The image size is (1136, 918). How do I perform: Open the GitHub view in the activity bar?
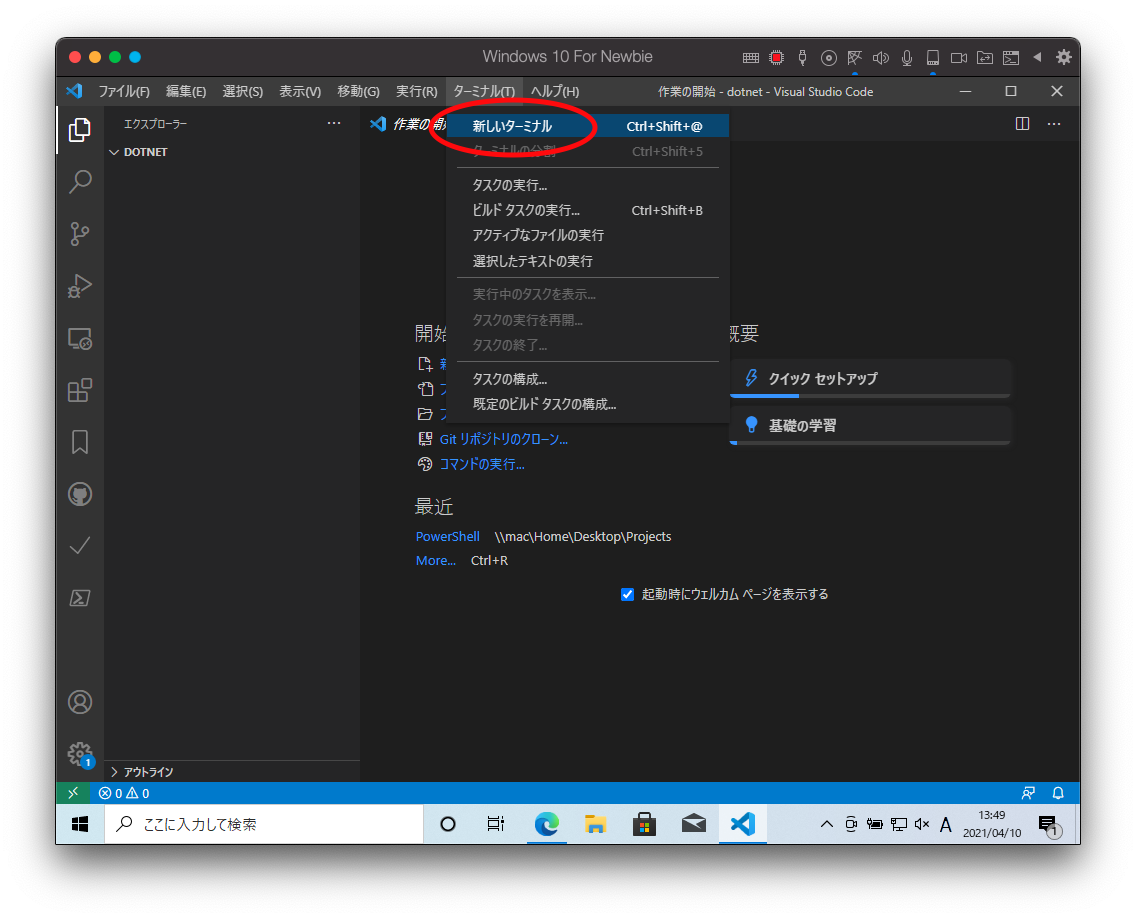pyautogui.click(x=80, y=494)
